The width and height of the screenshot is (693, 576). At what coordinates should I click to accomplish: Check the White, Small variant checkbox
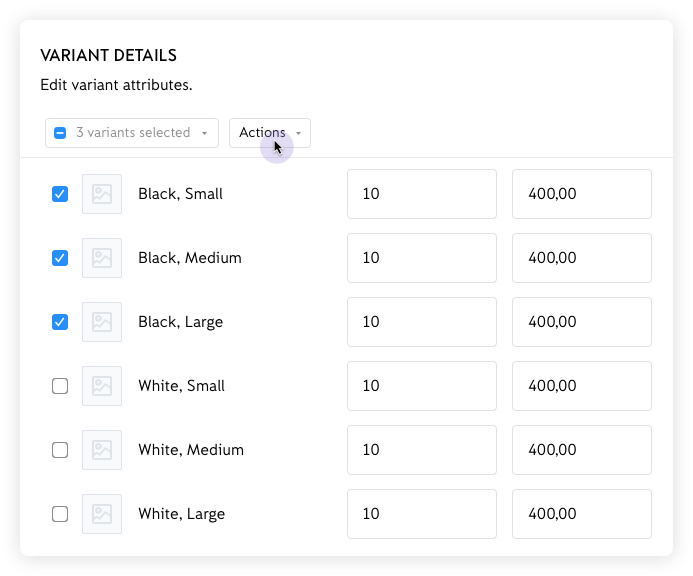(60, 386)
